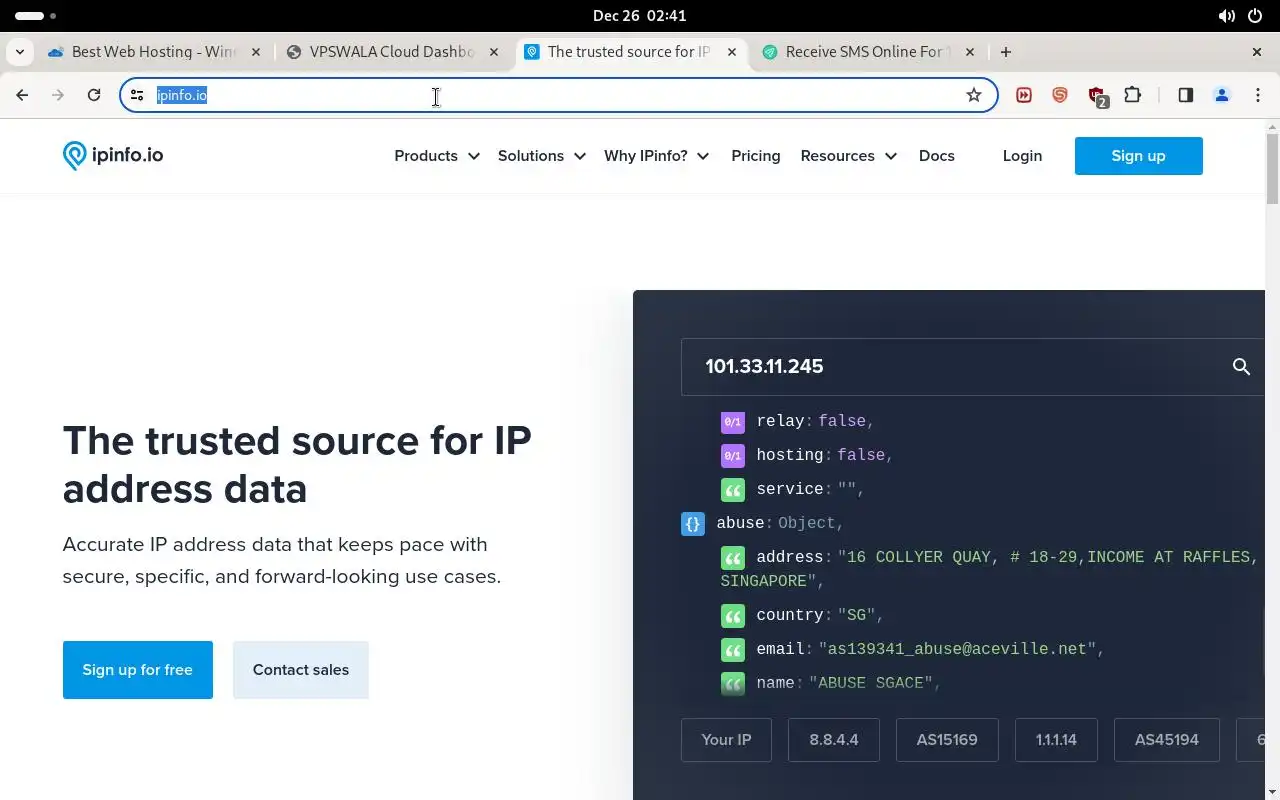
Task: Toggle the browser side panel icon
Action: (x=1185, y=95)
